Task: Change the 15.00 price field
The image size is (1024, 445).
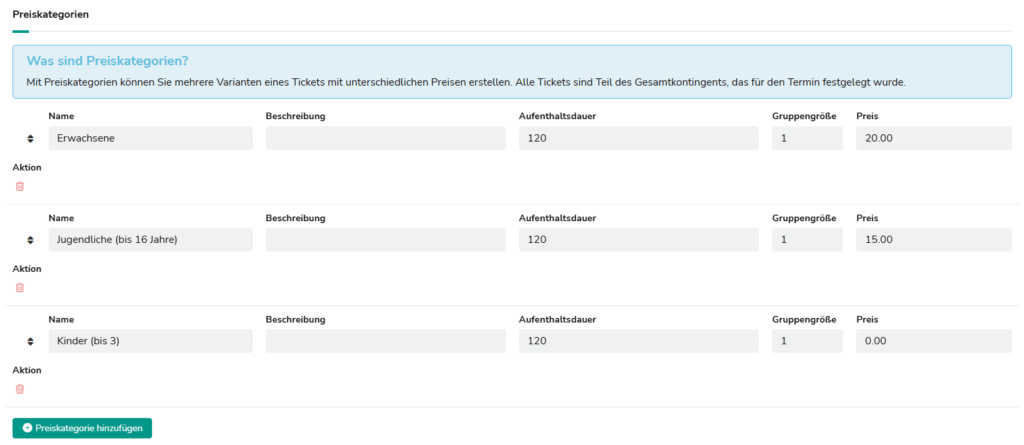Action: click(x=933, y=240)
